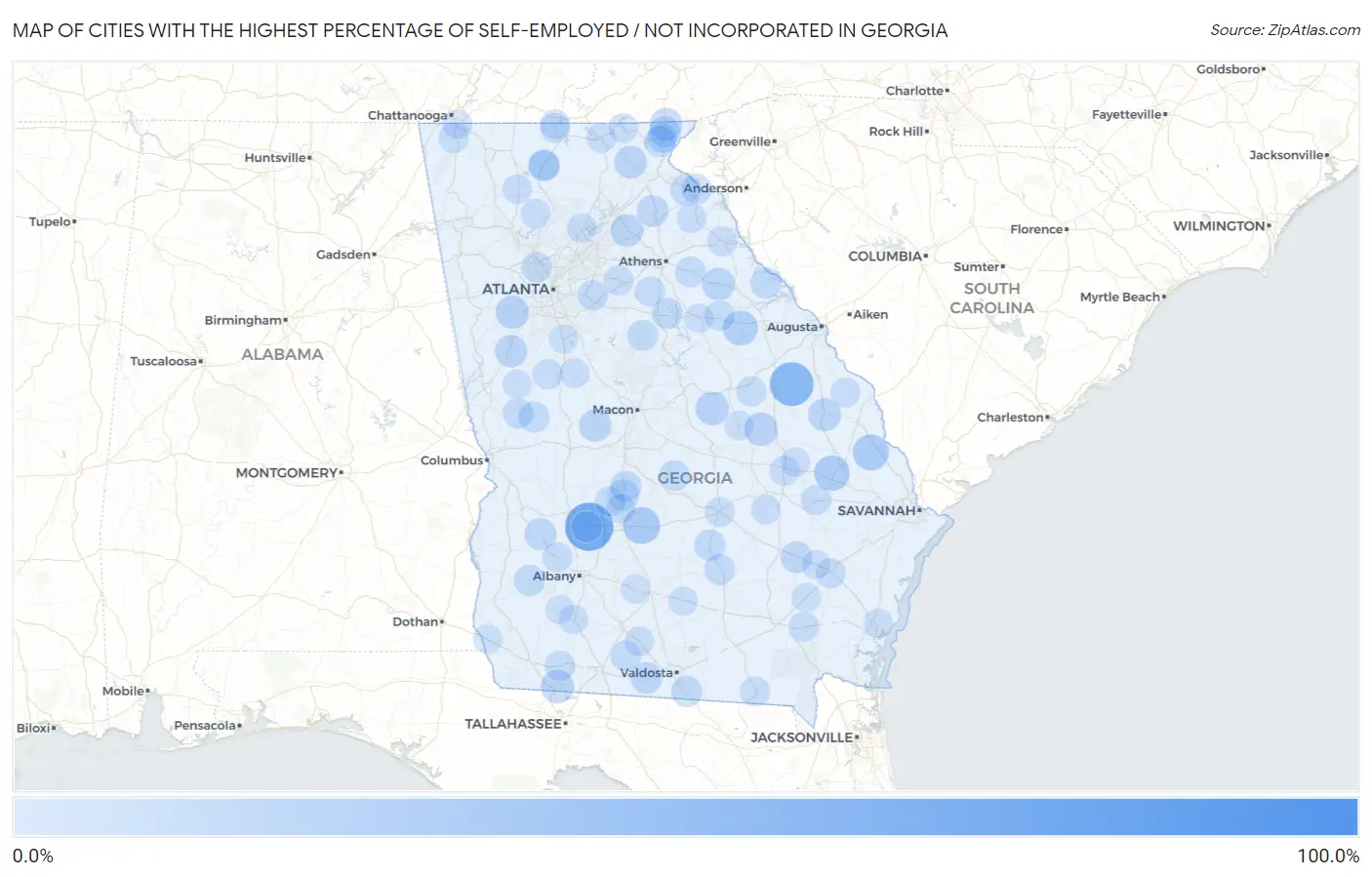Click the Valdosta city label

tap(647, 673)
